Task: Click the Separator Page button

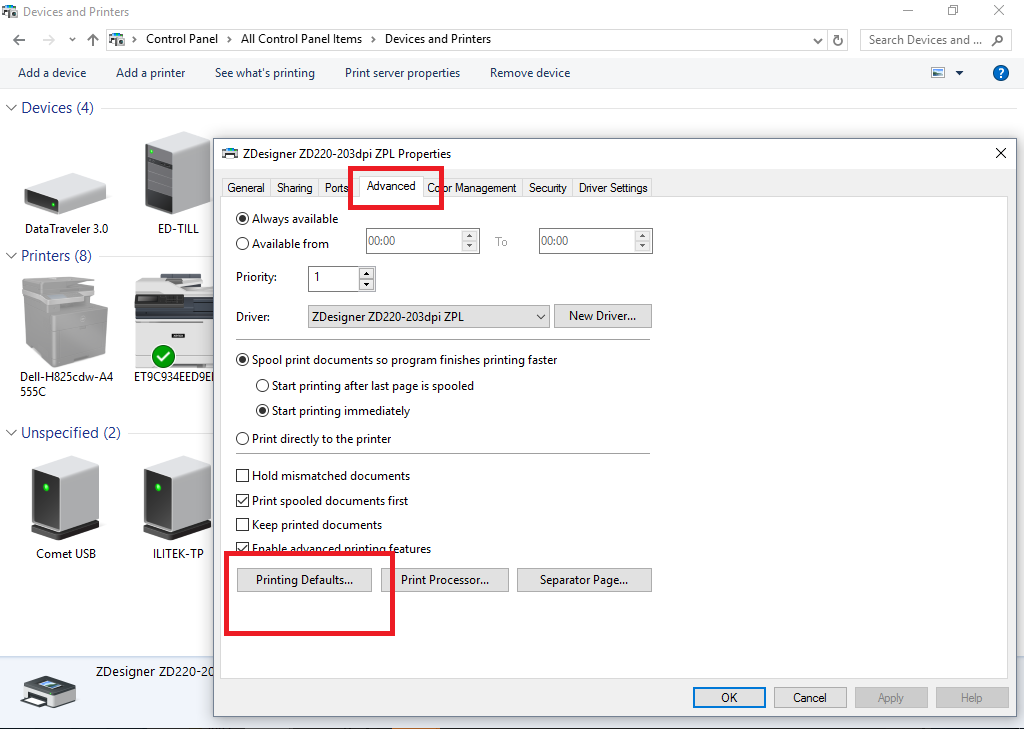Action: (584, 580)
